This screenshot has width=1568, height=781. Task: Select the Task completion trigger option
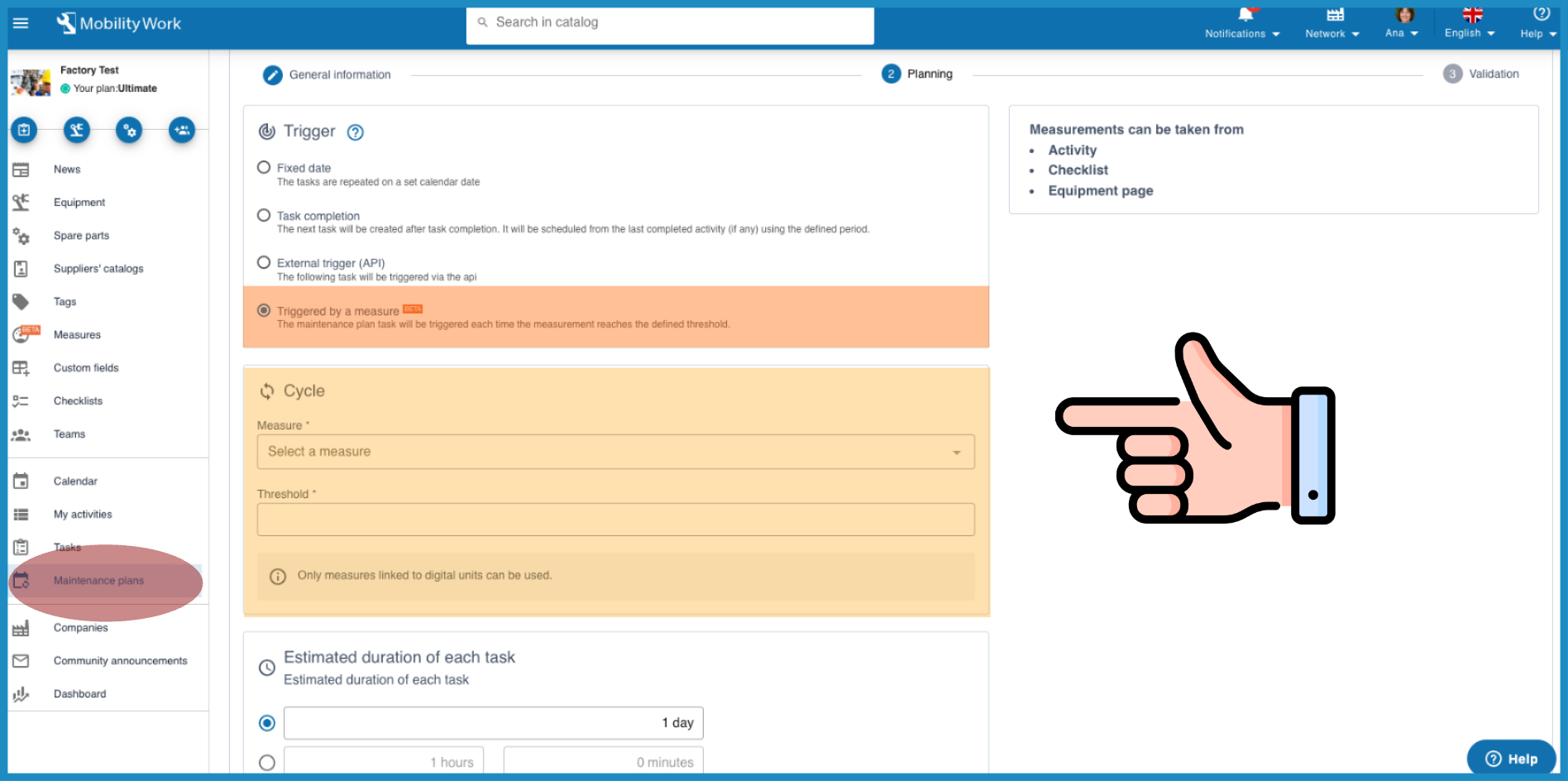[x=264, y=216]
